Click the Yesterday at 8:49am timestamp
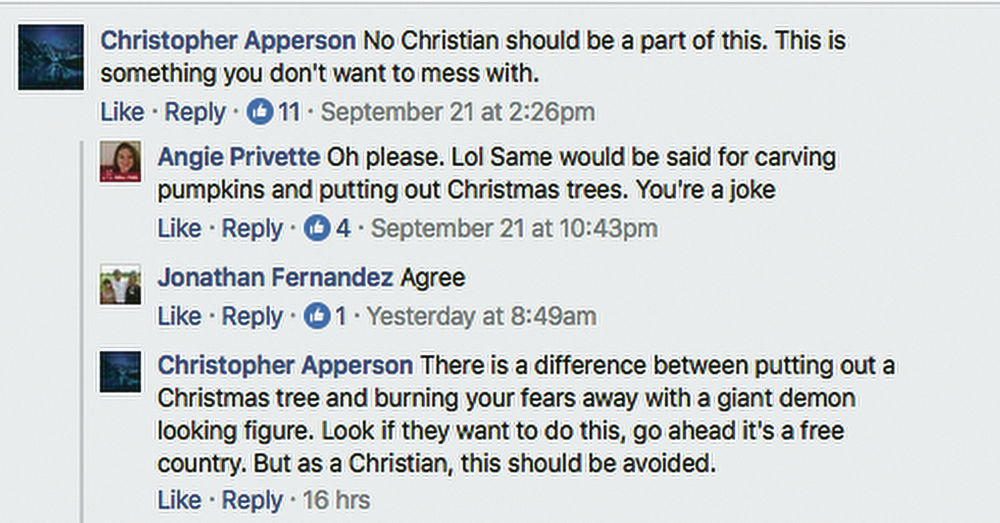The height and width of the screenshot is (523, 1000). tap(481, 317)
